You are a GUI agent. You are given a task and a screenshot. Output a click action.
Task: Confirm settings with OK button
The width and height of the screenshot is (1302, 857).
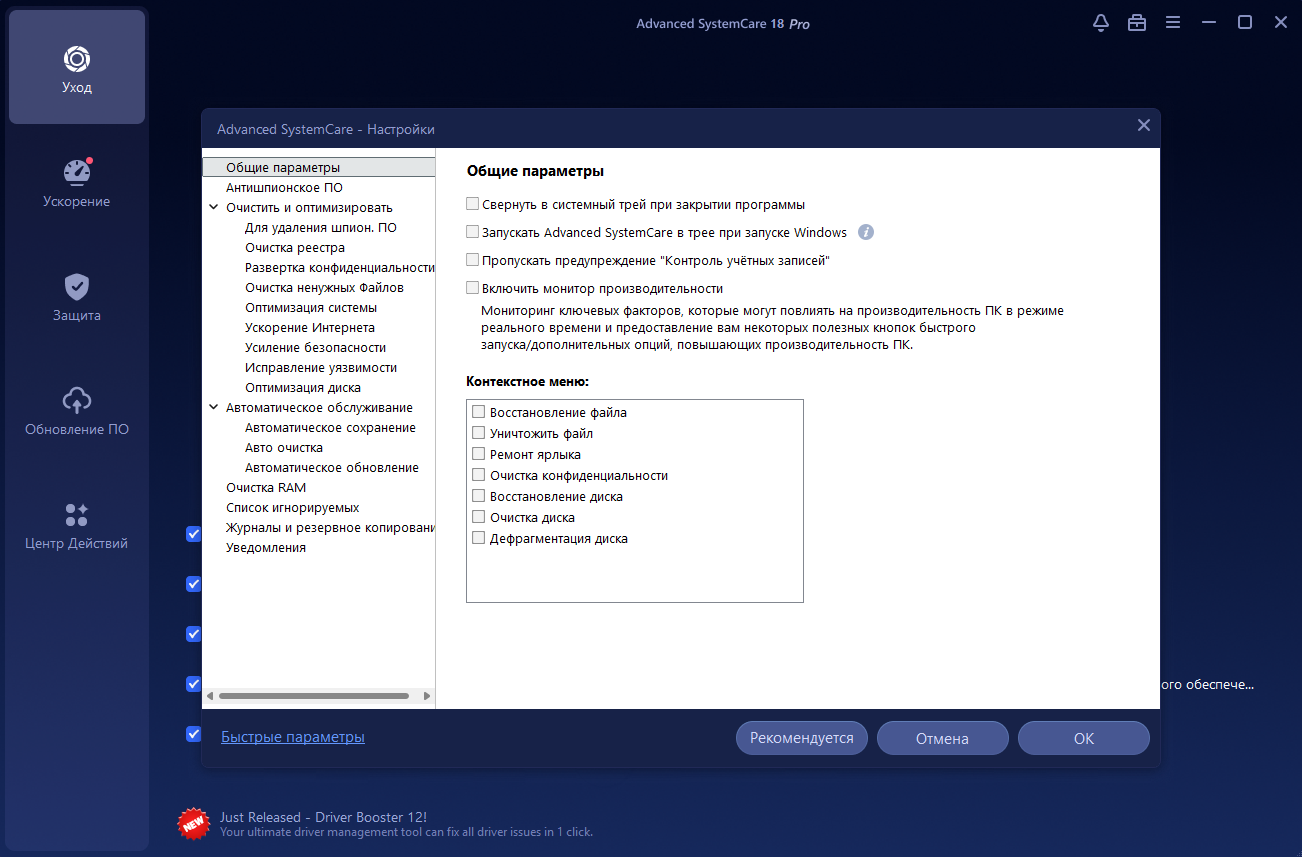[x=1084, y=738]
